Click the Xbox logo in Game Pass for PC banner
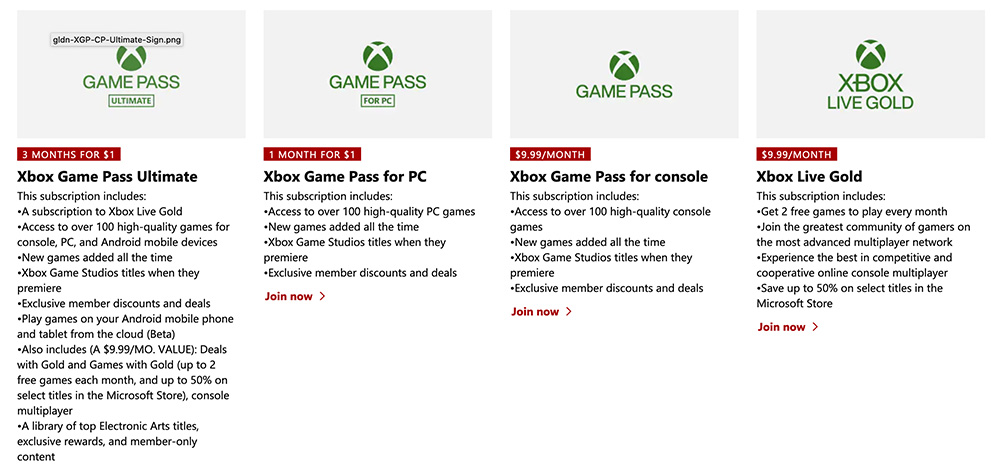The image size is (1000, 465). point(378,56)
